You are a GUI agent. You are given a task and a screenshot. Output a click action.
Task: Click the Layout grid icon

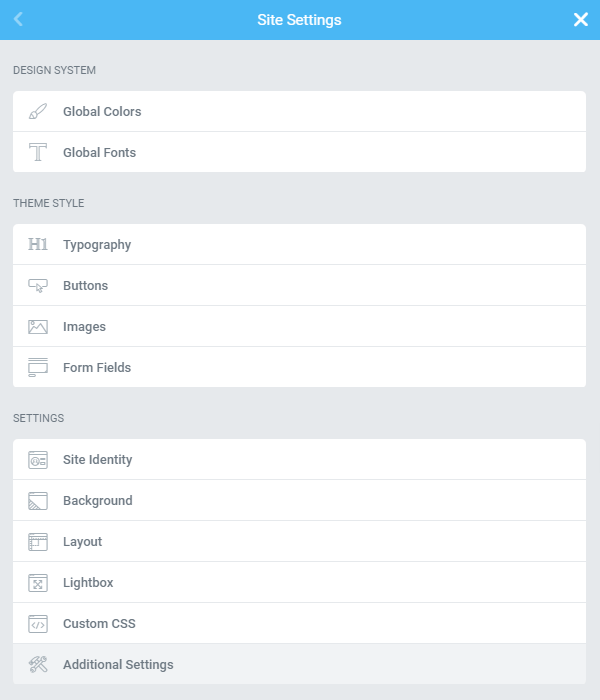38,542
